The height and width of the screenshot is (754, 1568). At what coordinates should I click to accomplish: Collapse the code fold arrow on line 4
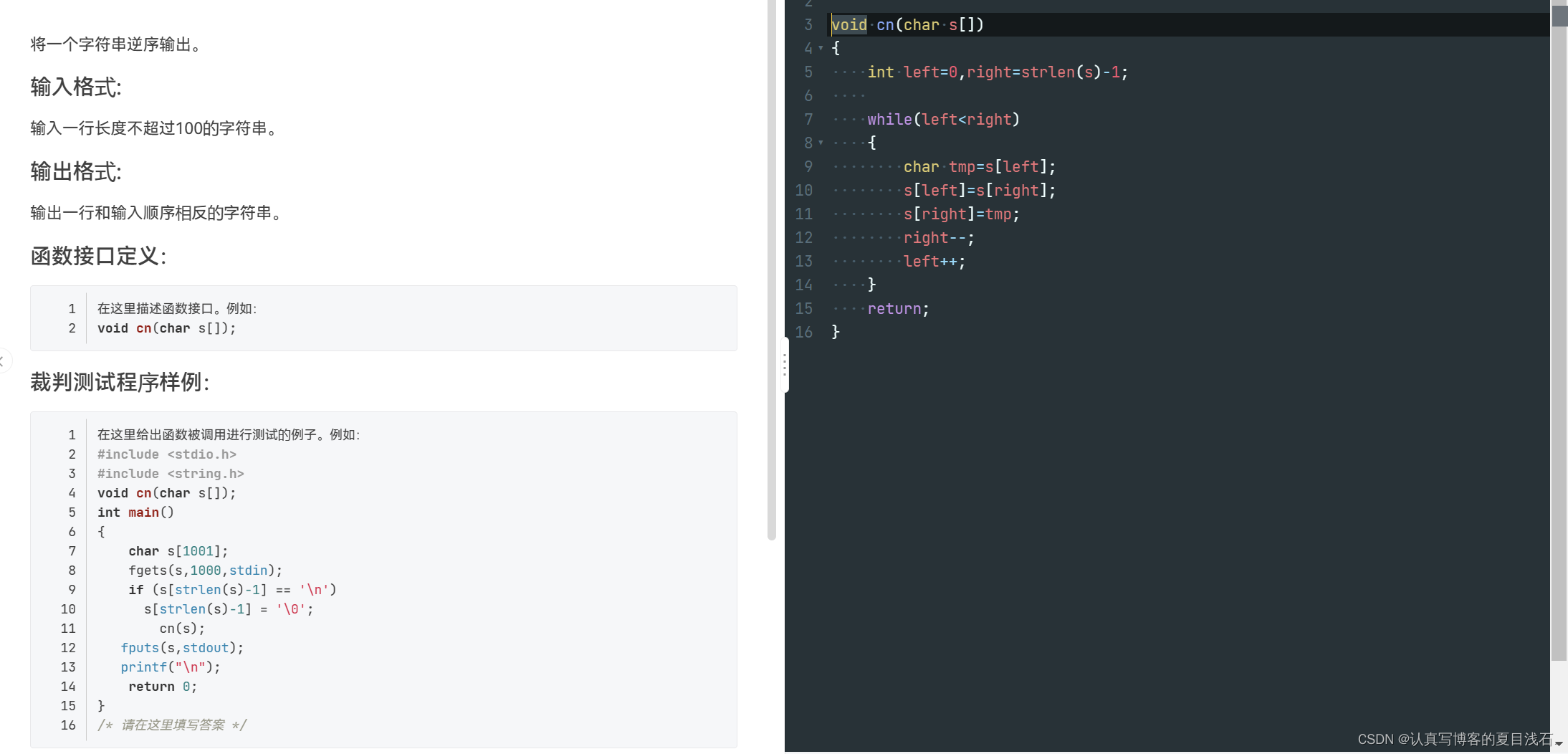(821, 48)
